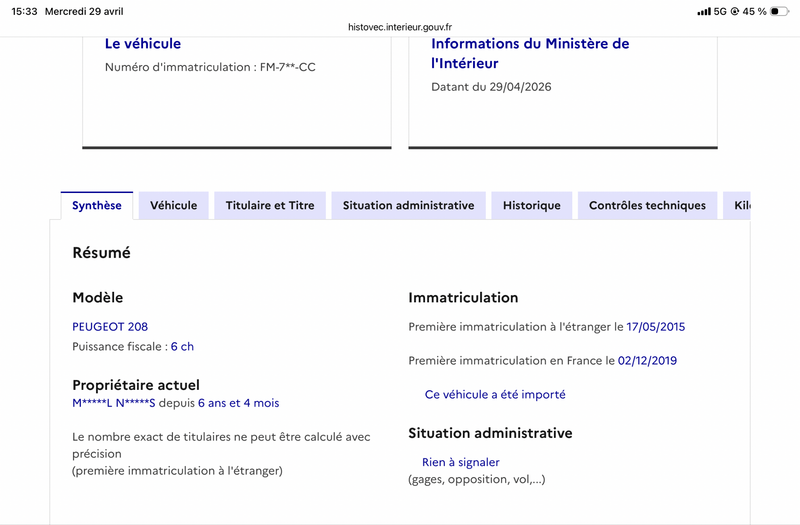Tap the 'Le véhicule' card heading
The image size is (800, 525).
pyautogui.click(x=143, y=43)
